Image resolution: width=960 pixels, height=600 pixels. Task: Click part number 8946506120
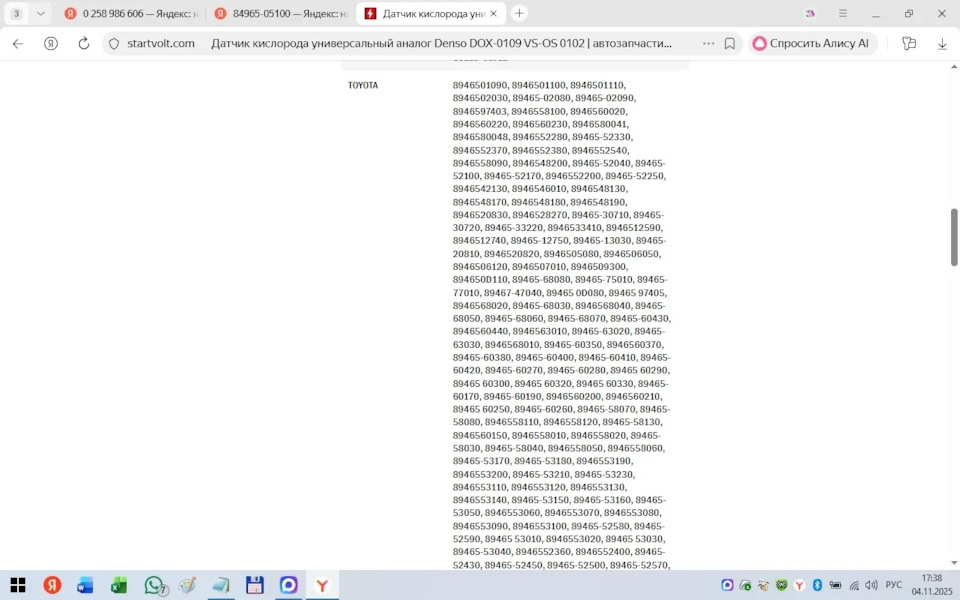tap(480, 267)
